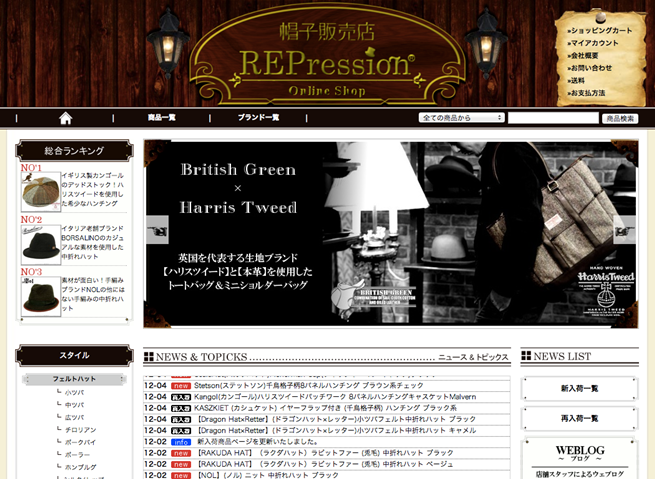Open RAKUDA HAT ラビットファー ベージュ news item
Screen dimensions: 655x479
[x=325, y=464]
